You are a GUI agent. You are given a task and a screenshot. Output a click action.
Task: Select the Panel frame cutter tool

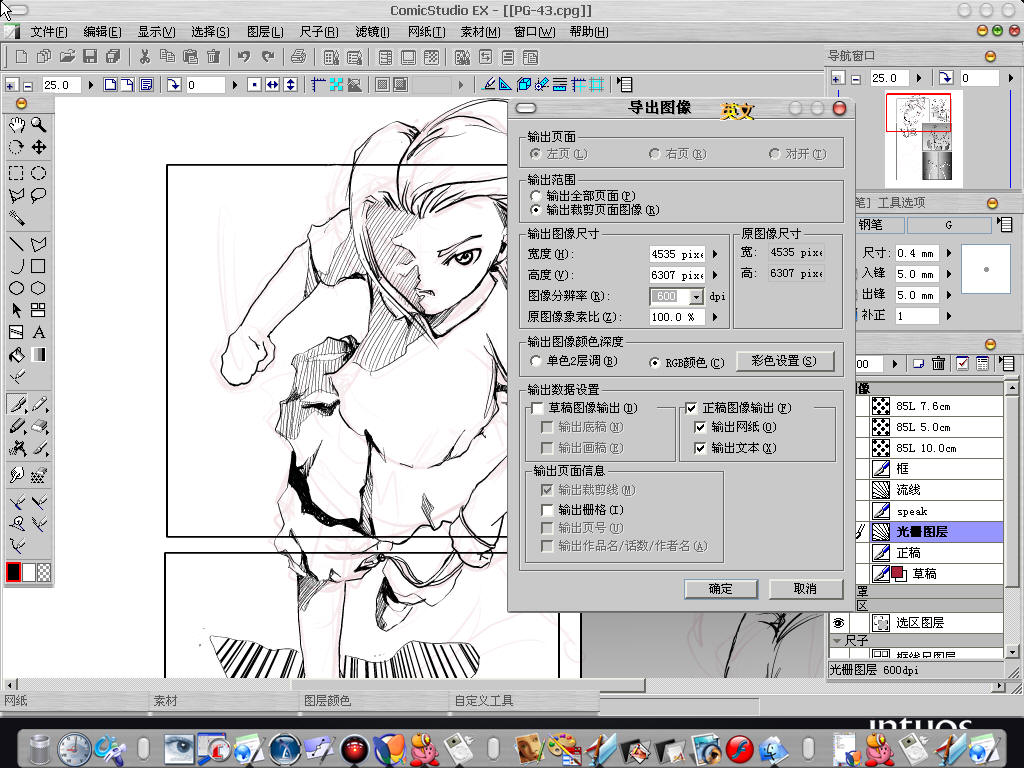pos(16,332)
